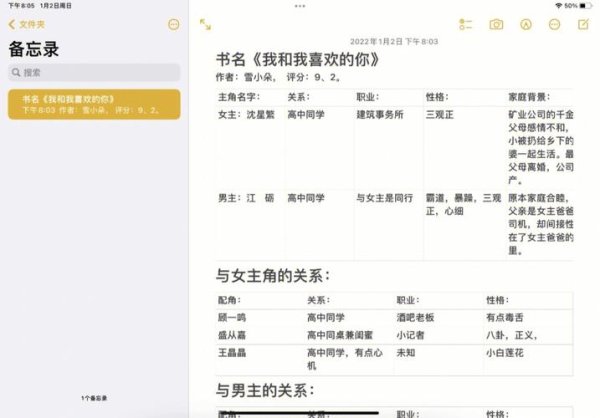Tap the header cell 配角：
Viewport: 600px width, 418px height.
(x=229, y=300)
